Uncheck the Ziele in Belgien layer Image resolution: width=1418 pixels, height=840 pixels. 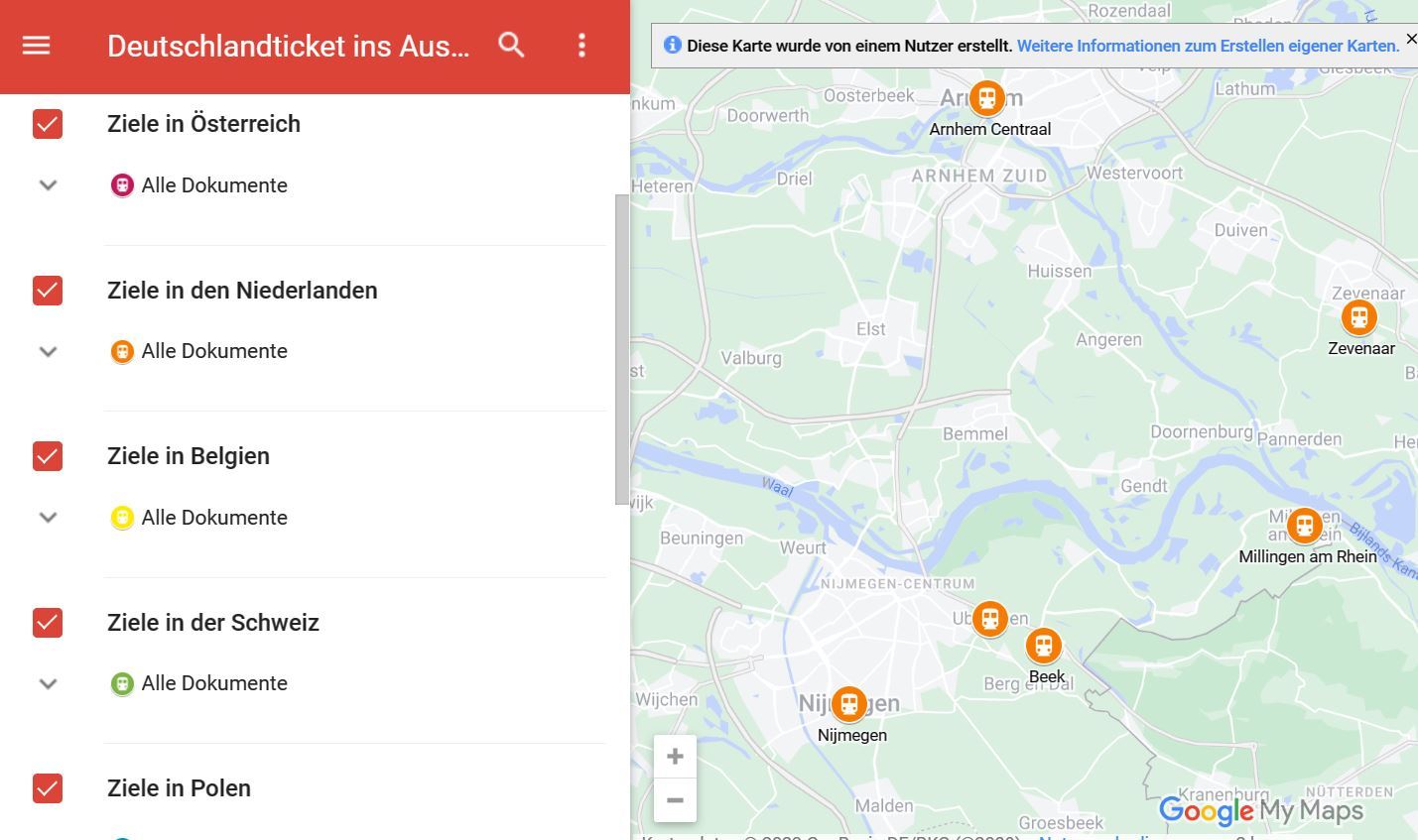pos(48,456)
